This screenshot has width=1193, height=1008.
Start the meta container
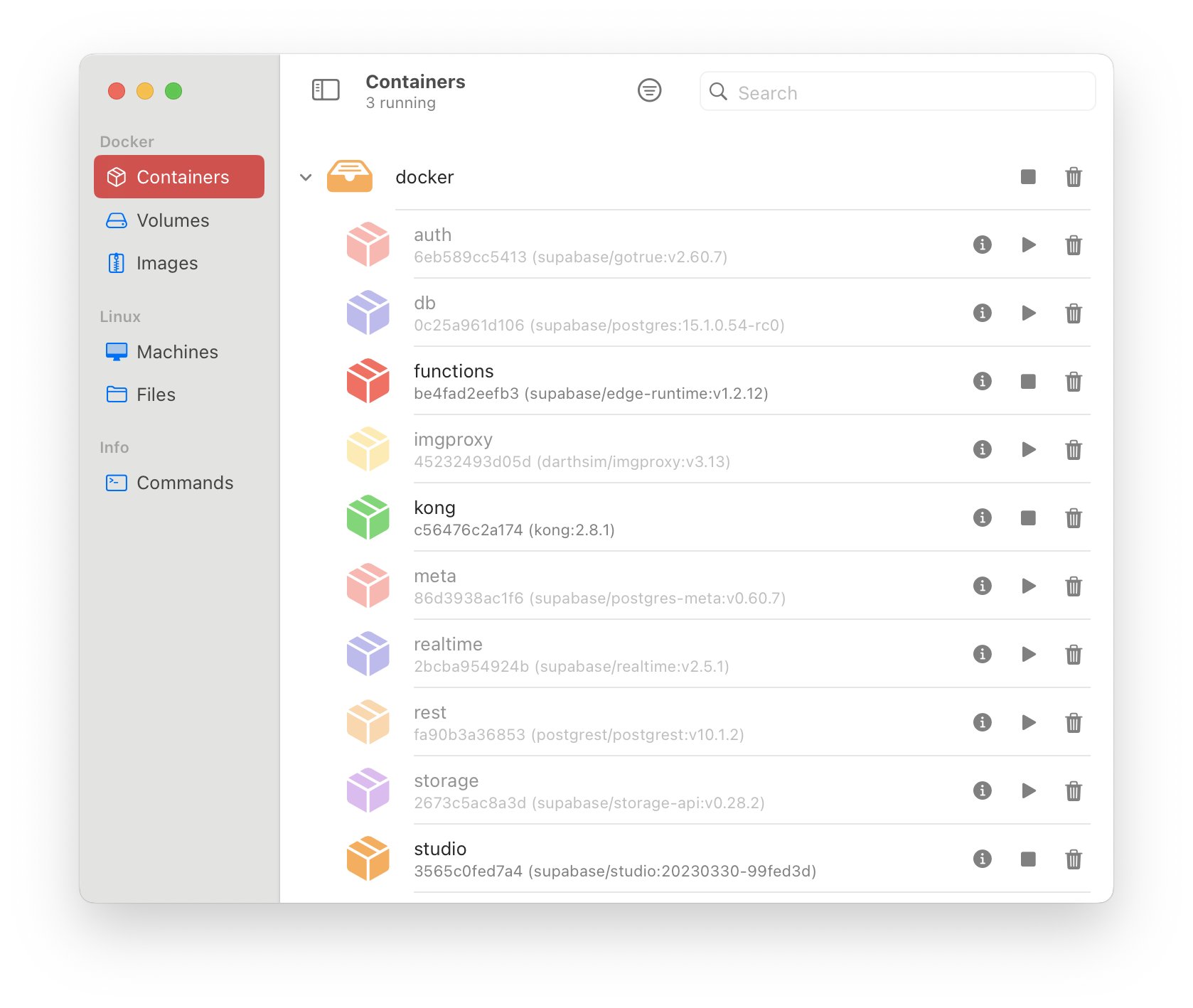(1028, 586)
